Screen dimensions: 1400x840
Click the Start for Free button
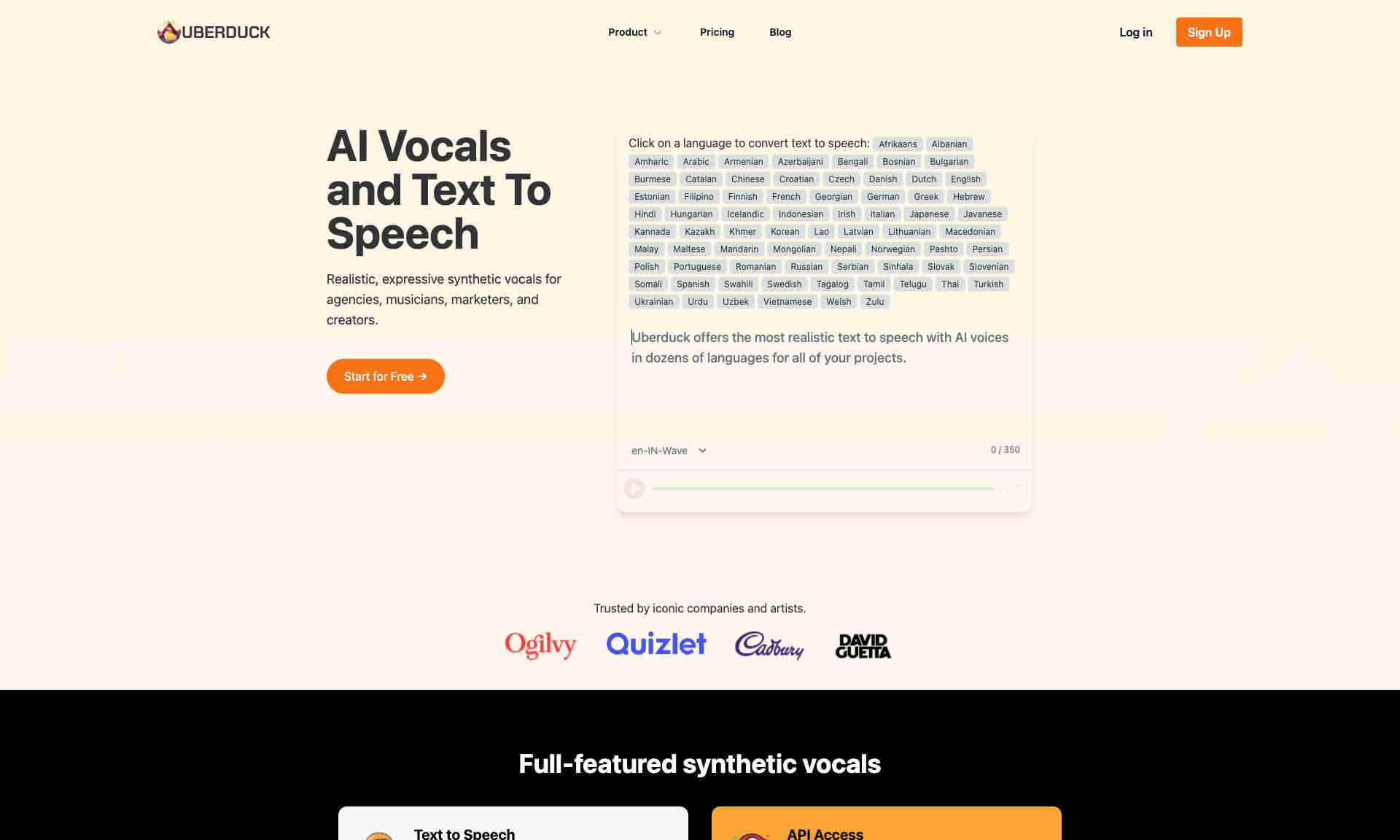[x=386, y=376]
